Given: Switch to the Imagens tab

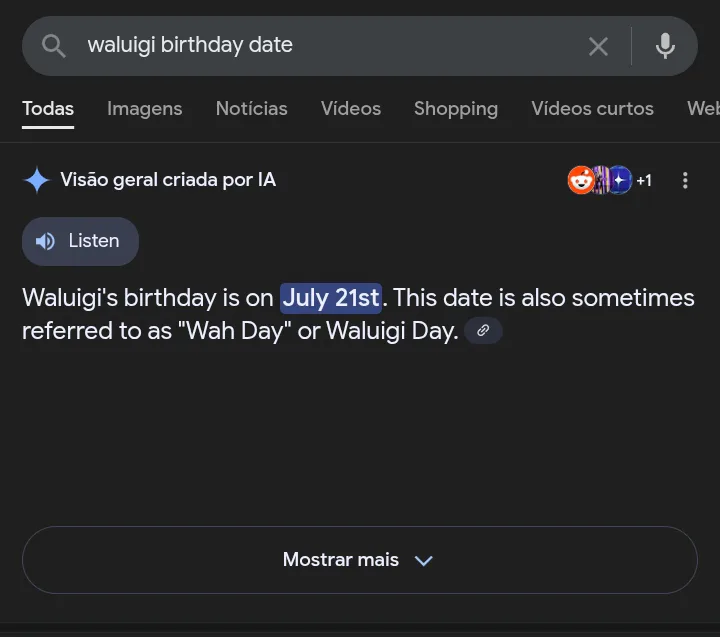Looking at the screenshot, I should [x=145, y=109].
